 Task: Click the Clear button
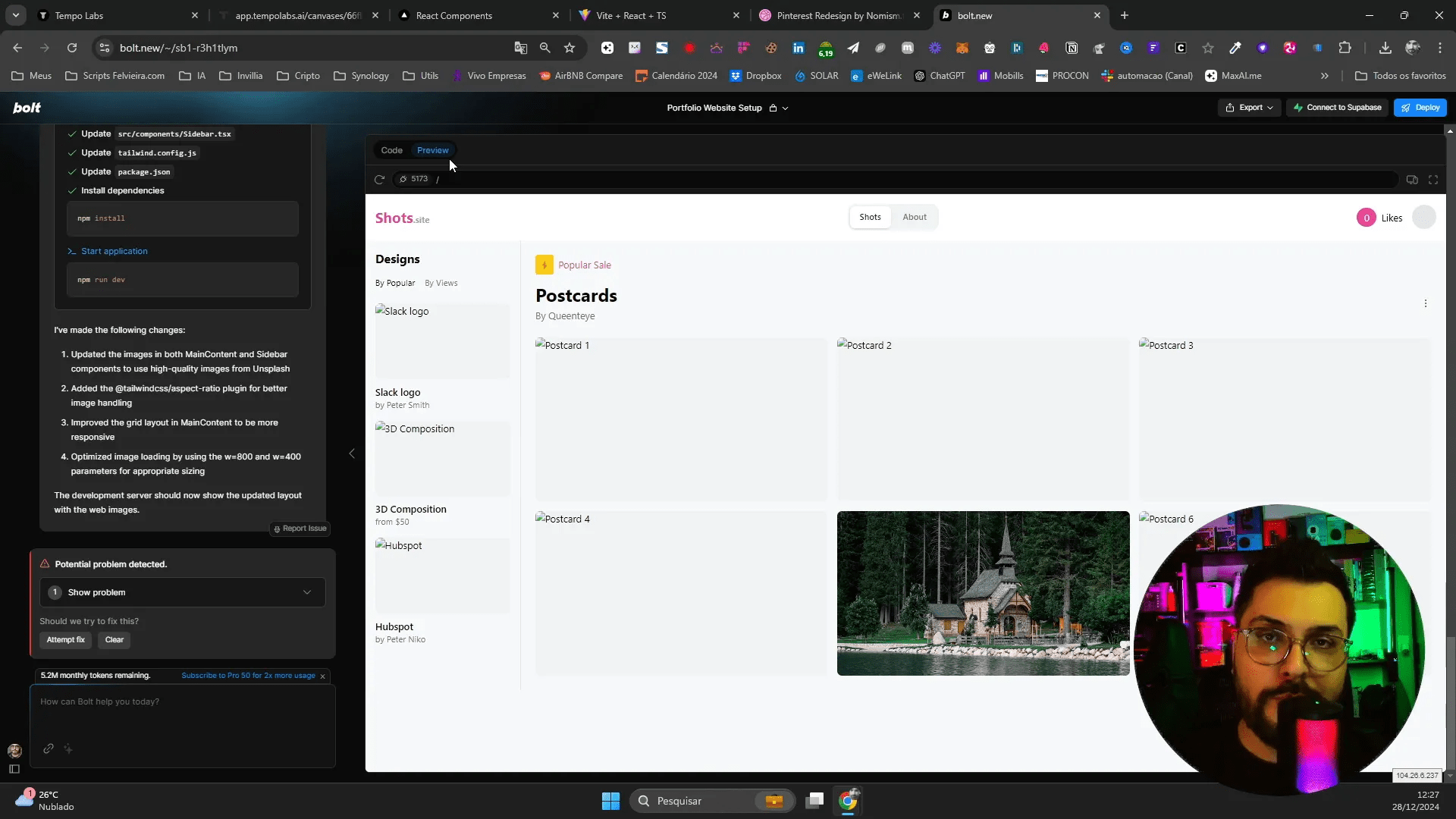point(115,640)
